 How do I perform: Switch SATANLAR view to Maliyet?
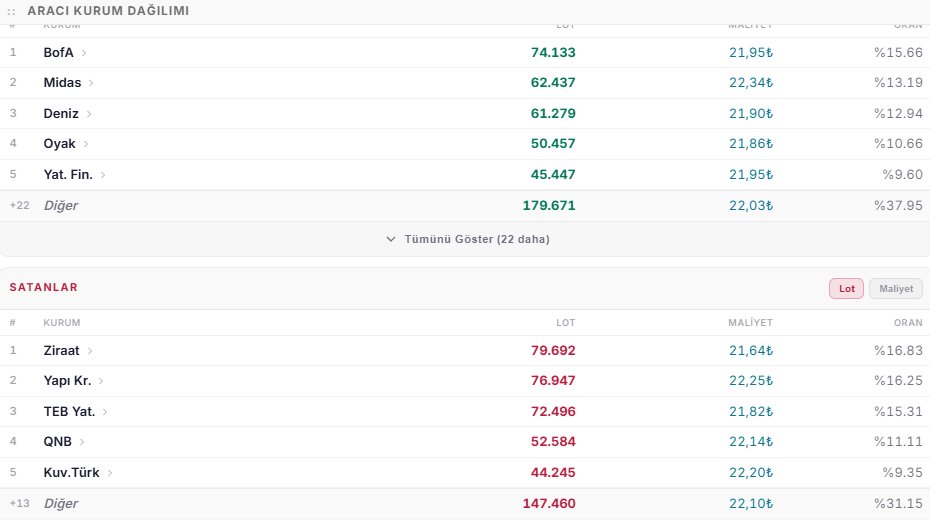tap(896, 289)
